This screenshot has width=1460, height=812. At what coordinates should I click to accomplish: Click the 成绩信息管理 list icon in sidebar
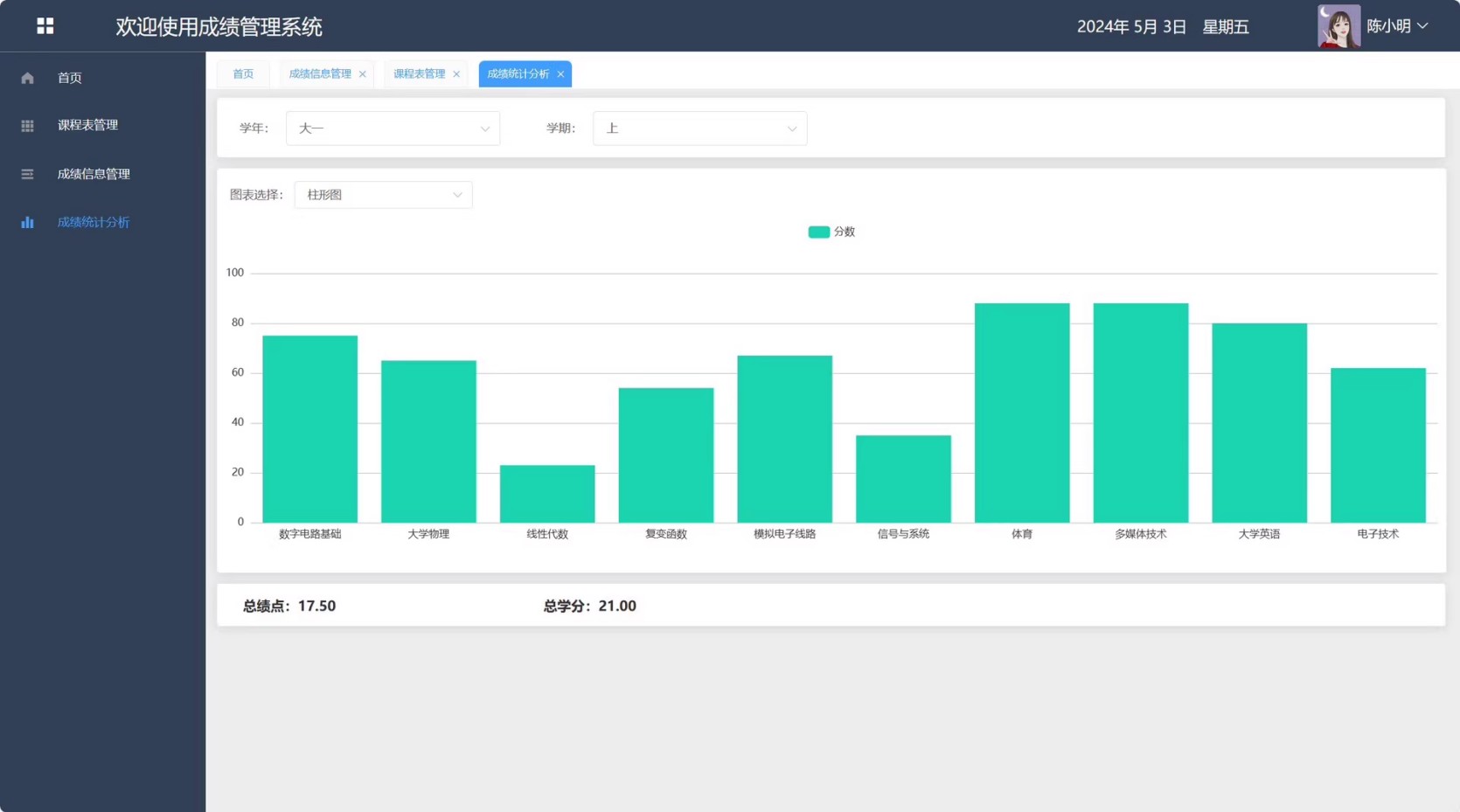[x=27, y=174]
